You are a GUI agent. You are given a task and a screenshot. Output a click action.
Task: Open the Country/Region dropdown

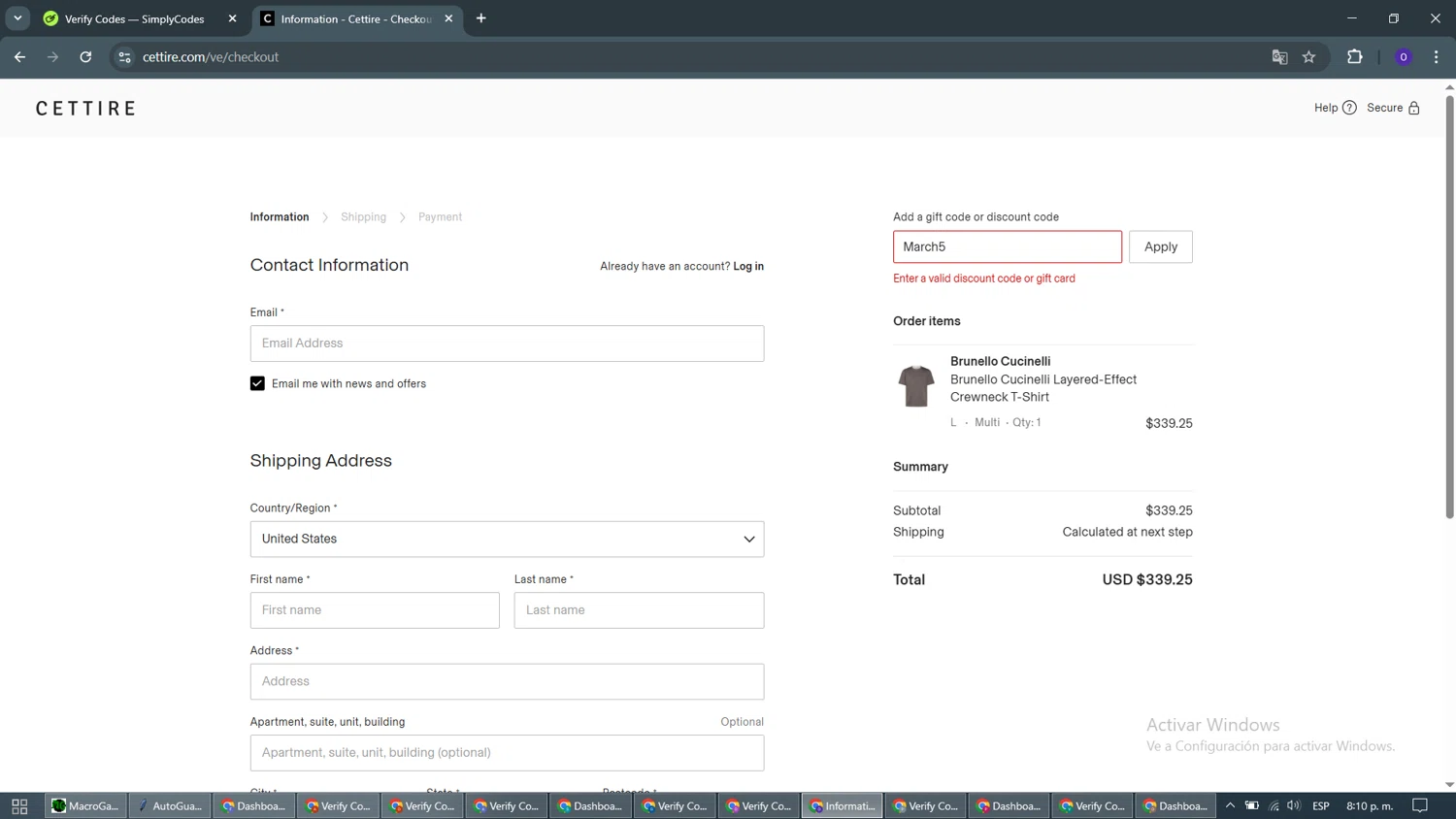pos(507,539)
